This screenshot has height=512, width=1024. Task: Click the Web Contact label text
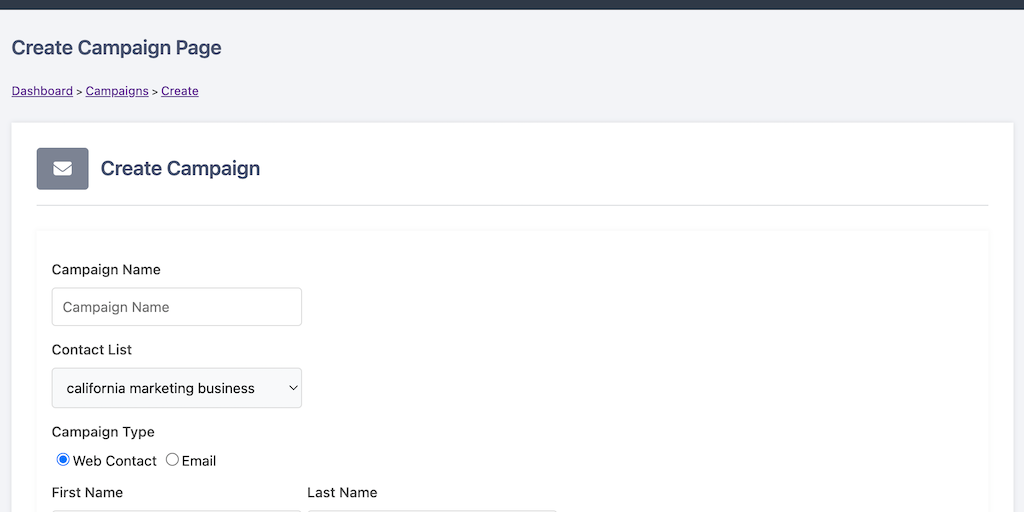(x=115, y=461)
